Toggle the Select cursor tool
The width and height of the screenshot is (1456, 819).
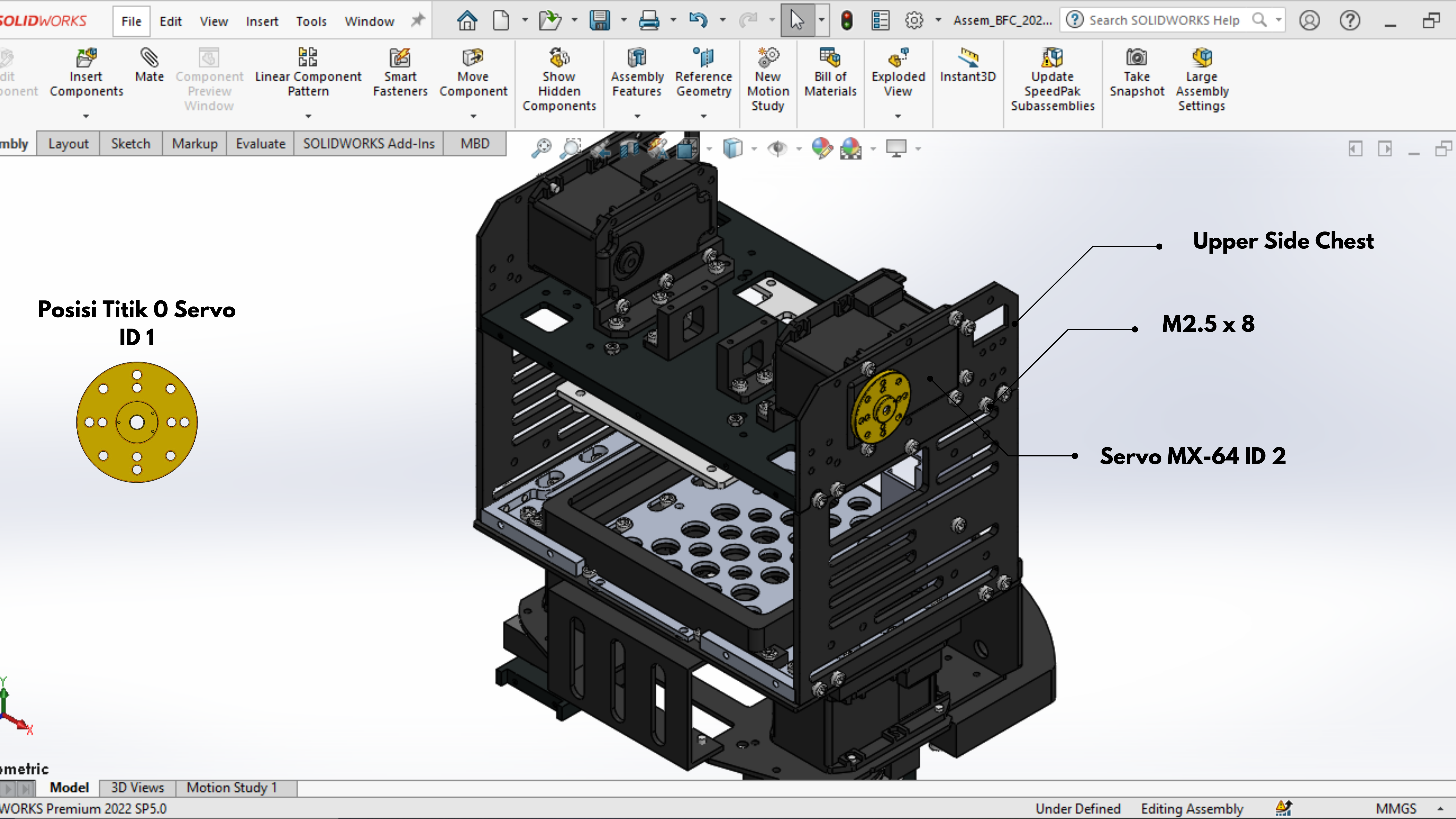tap(797, 21)
